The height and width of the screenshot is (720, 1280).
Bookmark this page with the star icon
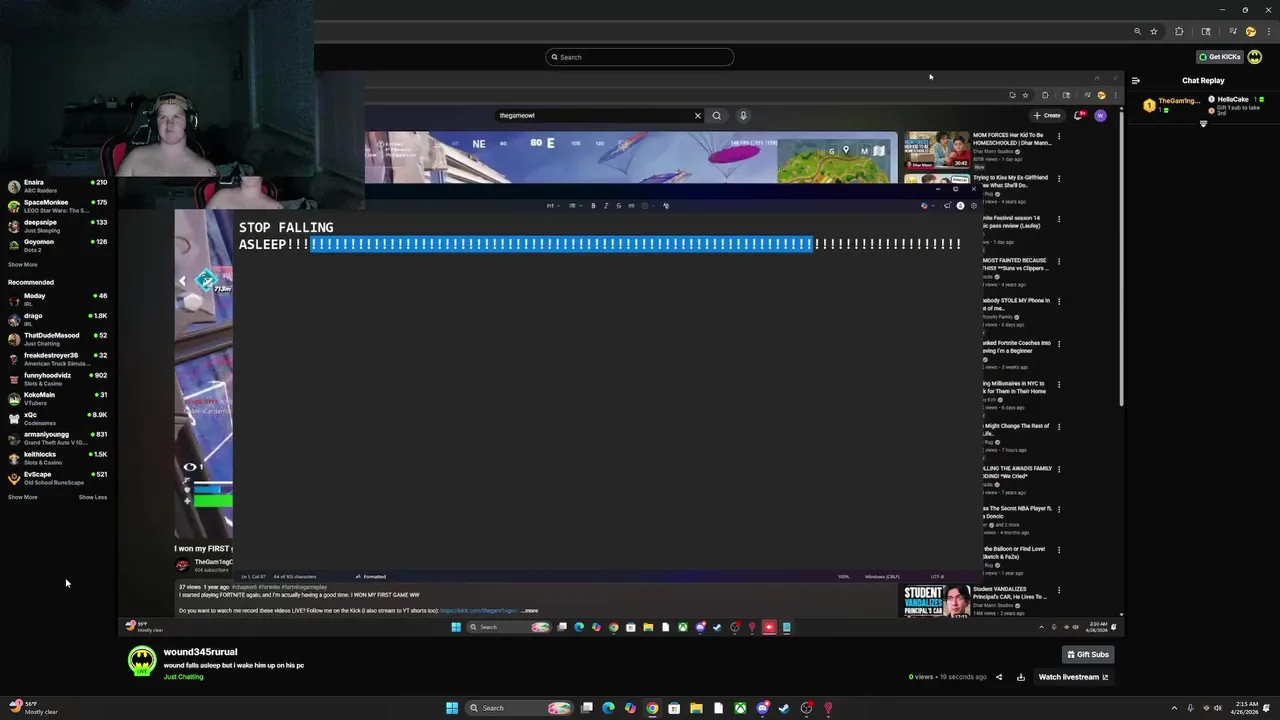1154,32
